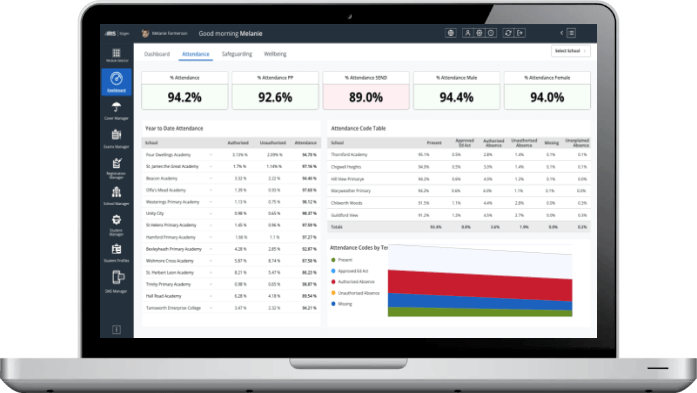Click the % Attendance Male 94.4% card
Screen dimensions: 697x393
(457, 90)
